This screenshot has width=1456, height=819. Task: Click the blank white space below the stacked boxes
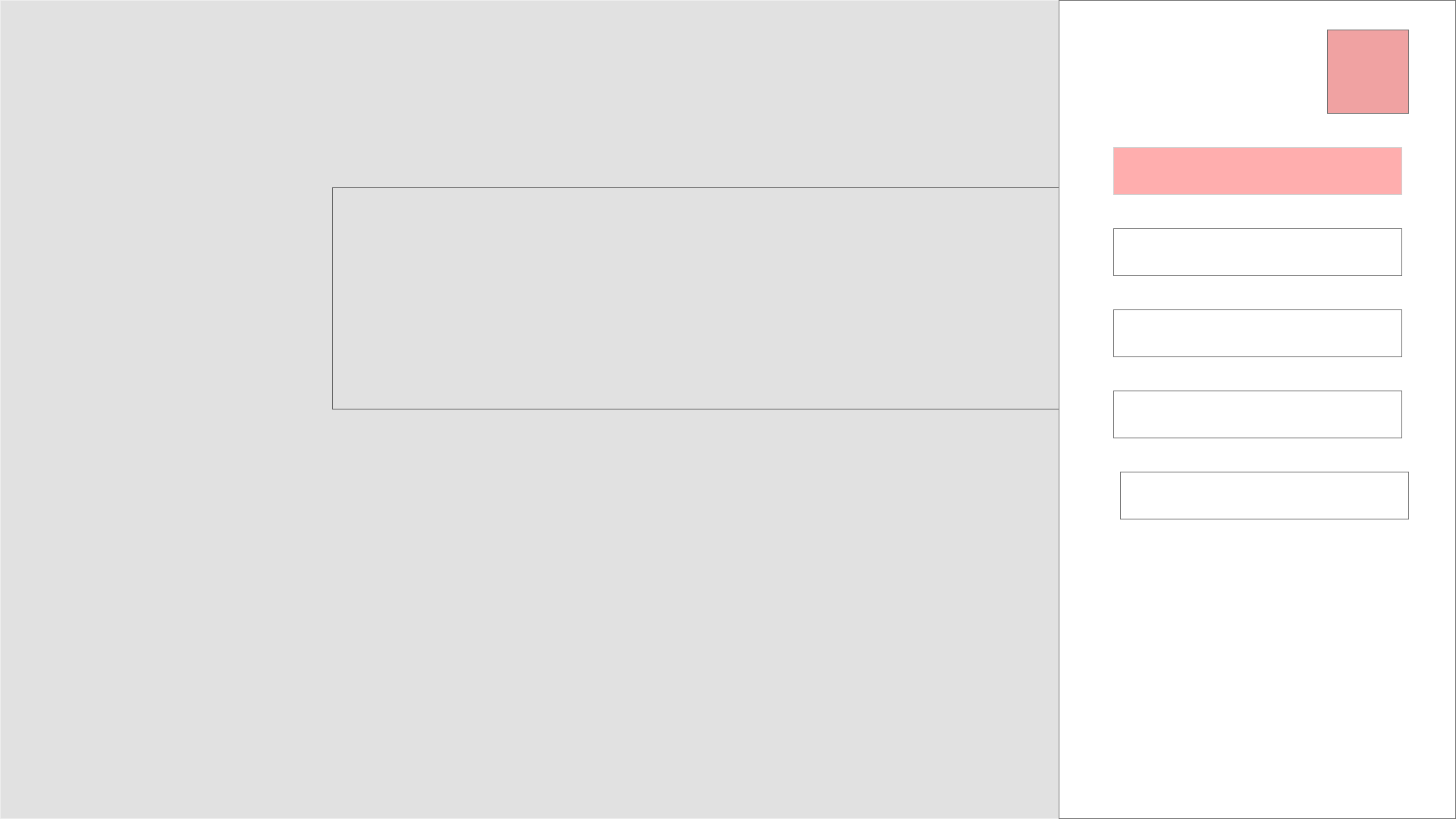click(x=1257, y=667)
